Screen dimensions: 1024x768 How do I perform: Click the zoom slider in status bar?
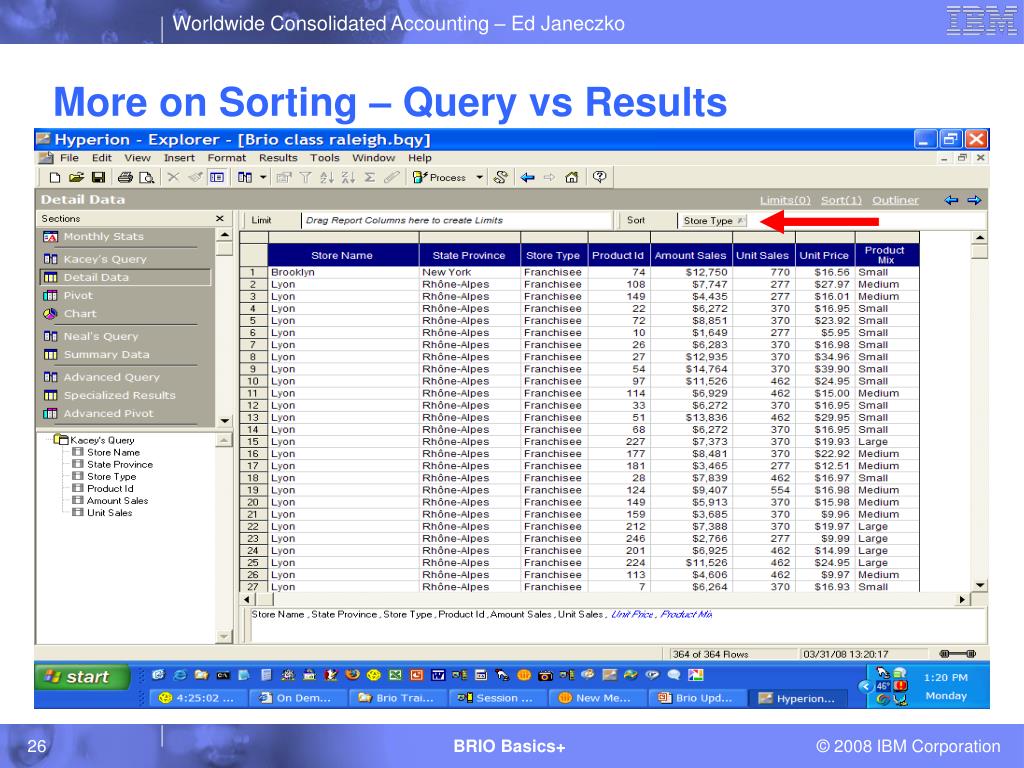coord(957,654)
